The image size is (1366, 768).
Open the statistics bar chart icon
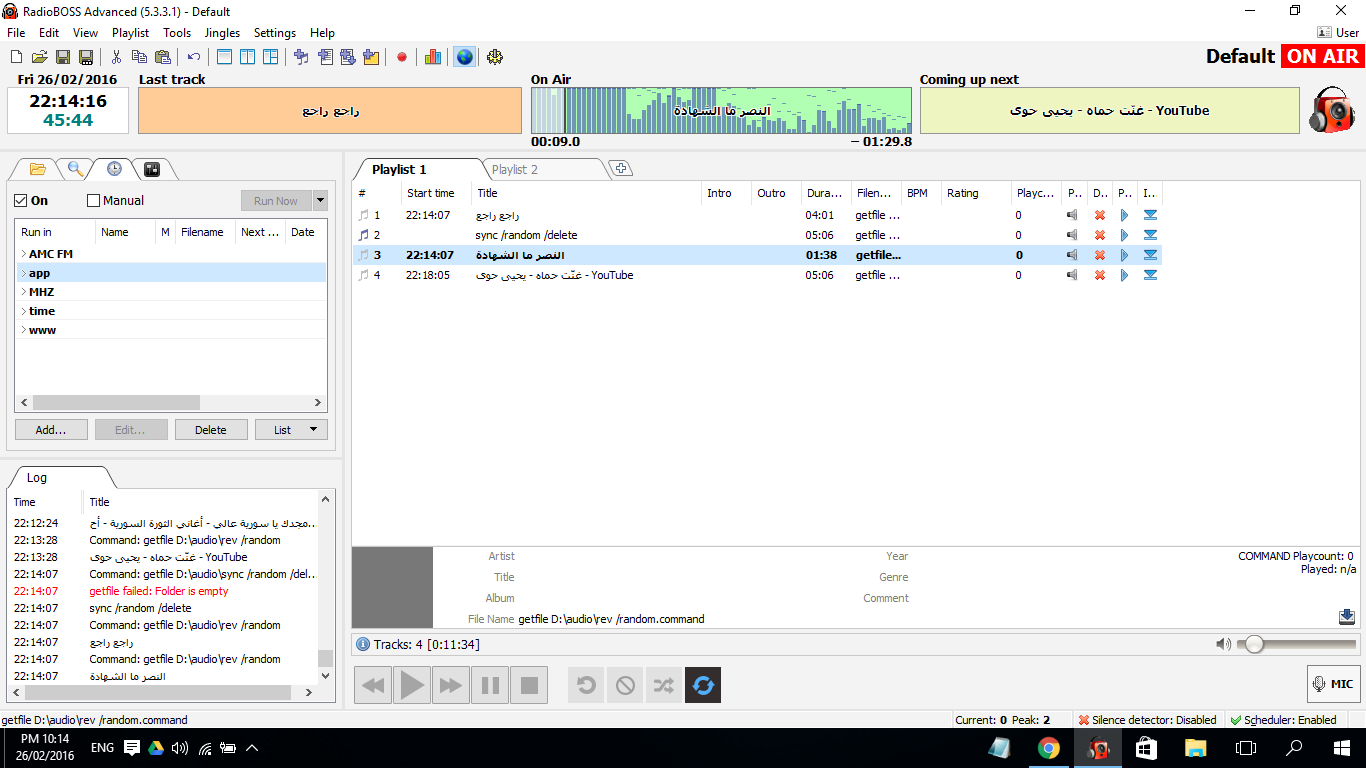click(x=433, y=57)
